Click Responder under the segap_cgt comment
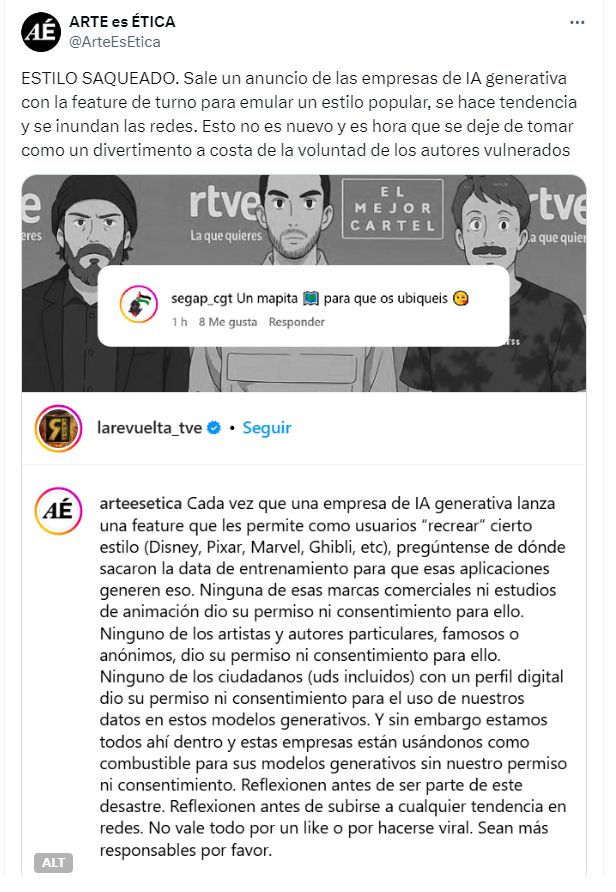Image resolution: width=616 pixels, height=892 pixels. tap(296, 322)
